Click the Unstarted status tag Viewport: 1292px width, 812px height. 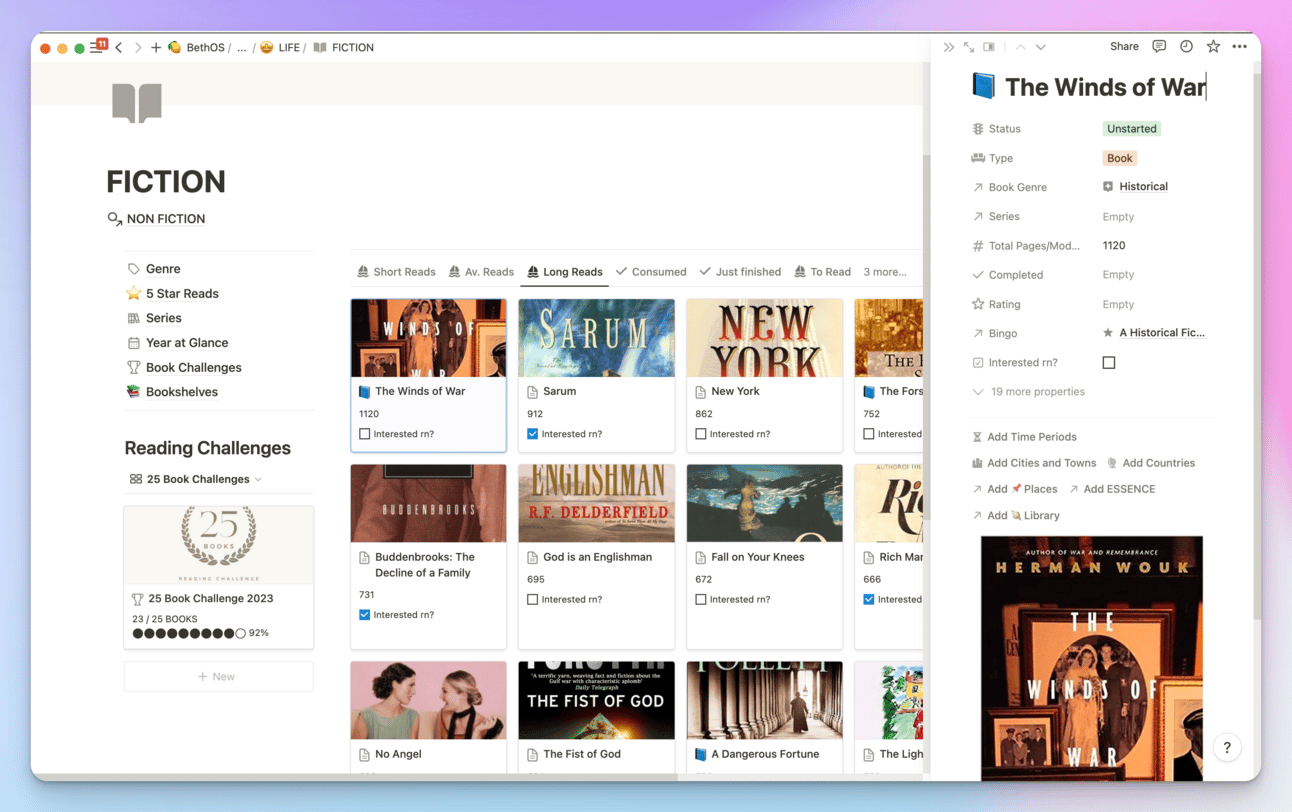(1132, 129)
